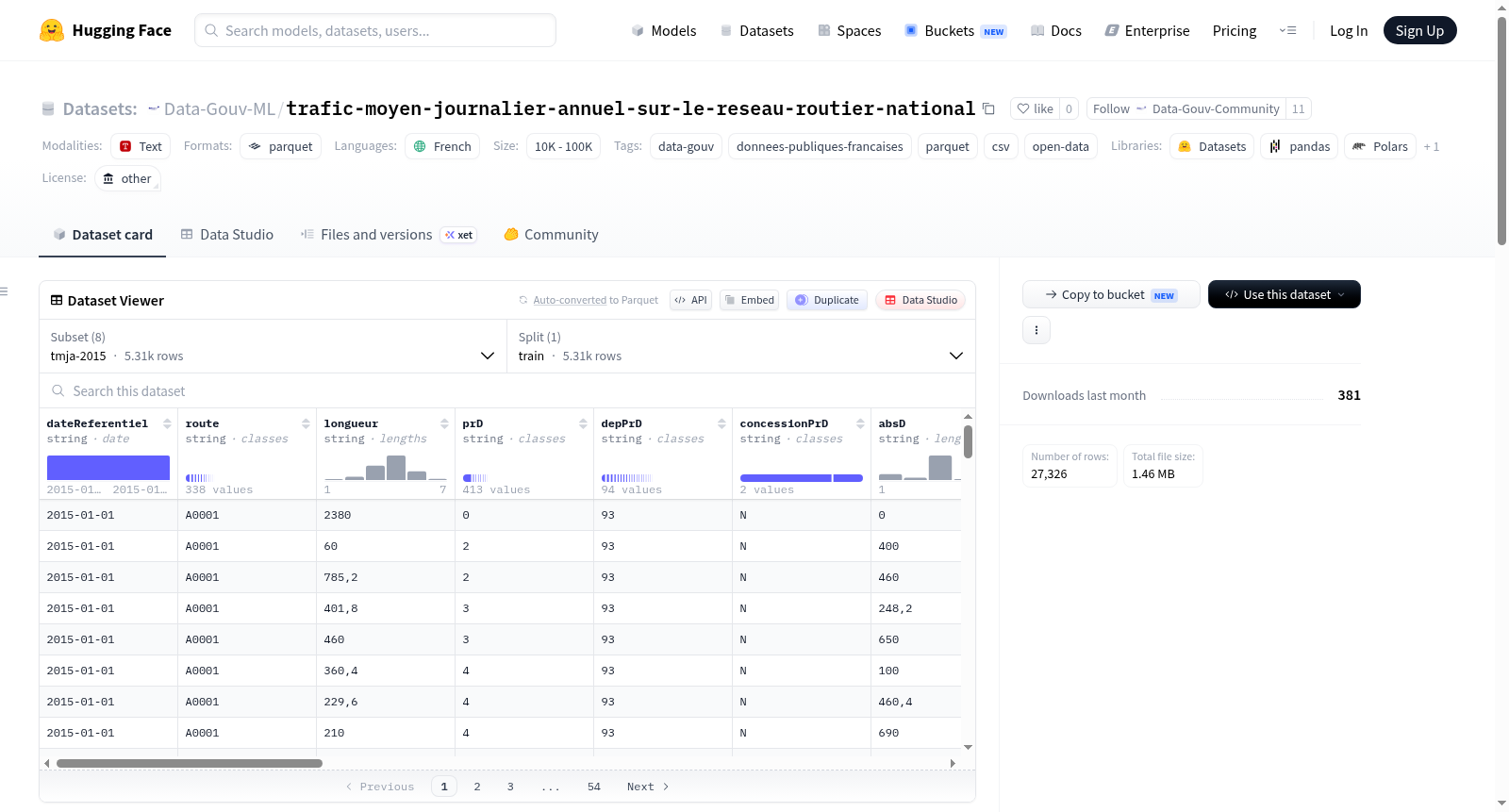Sort the concessionPrD column
This screenshot has width=1509, height=812.
860,423
